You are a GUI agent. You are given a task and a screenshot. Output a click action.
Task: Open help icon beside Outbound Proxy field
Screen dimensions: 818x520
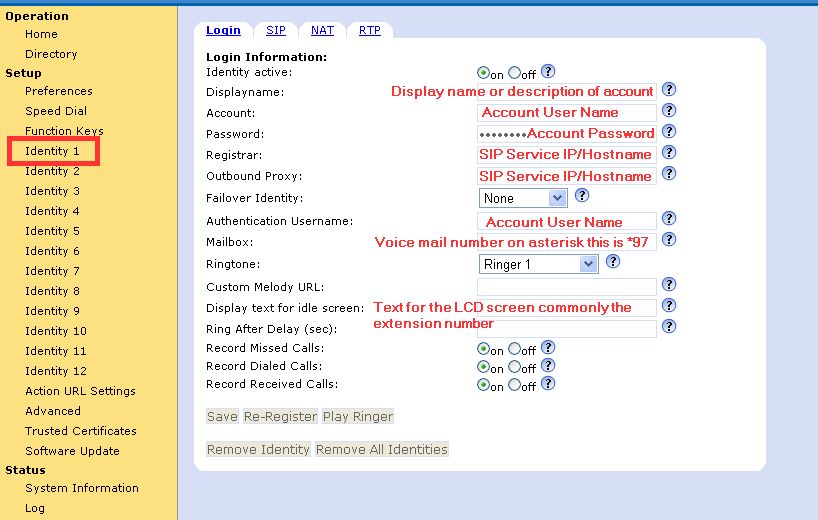coord(669,173)
